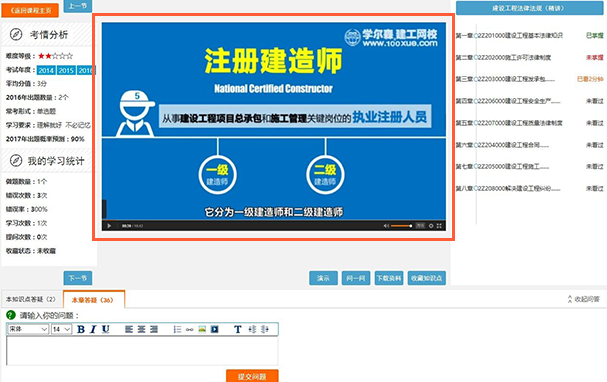Click the orange 已看2分钟 status of chapter three
The width and height of the screenshot is (607, 382).
590,79
